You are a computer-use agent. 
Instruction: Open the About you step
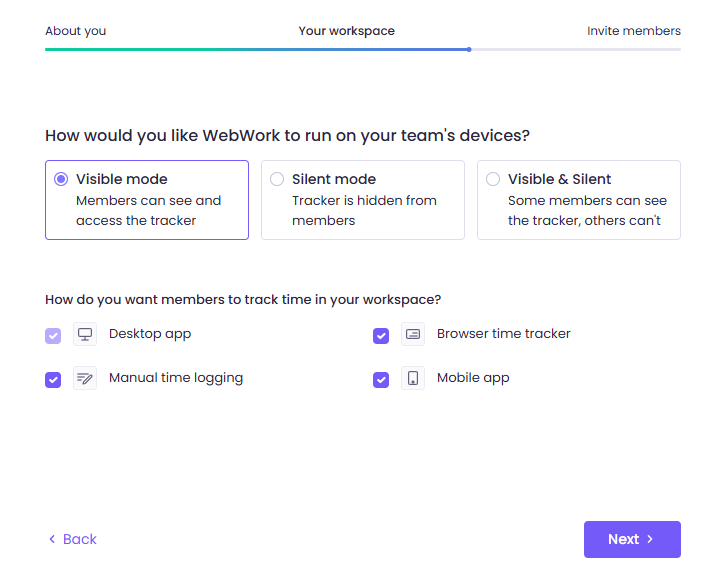76,31
